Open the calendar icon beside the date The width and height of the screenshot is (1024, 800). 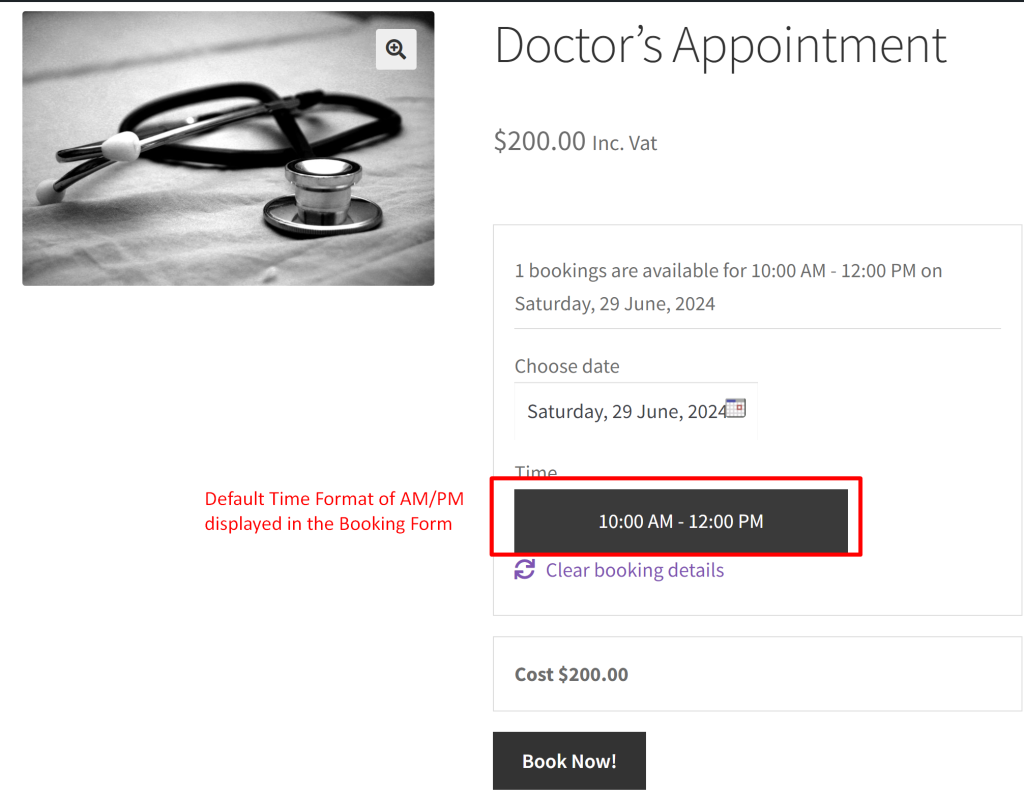(736, 408)
